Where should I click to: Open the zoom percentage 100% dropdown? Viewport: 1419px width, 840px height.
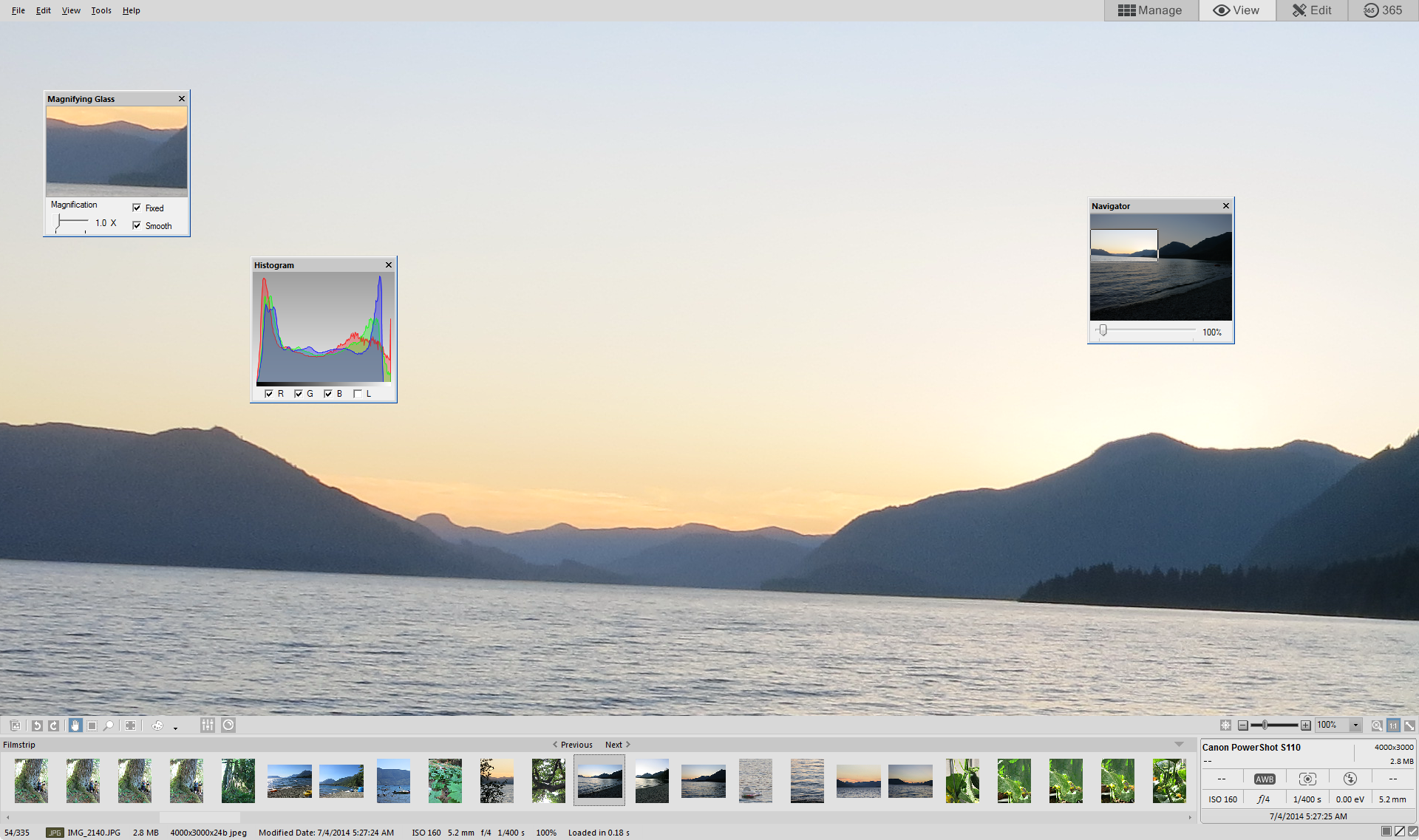[1355, 725]
